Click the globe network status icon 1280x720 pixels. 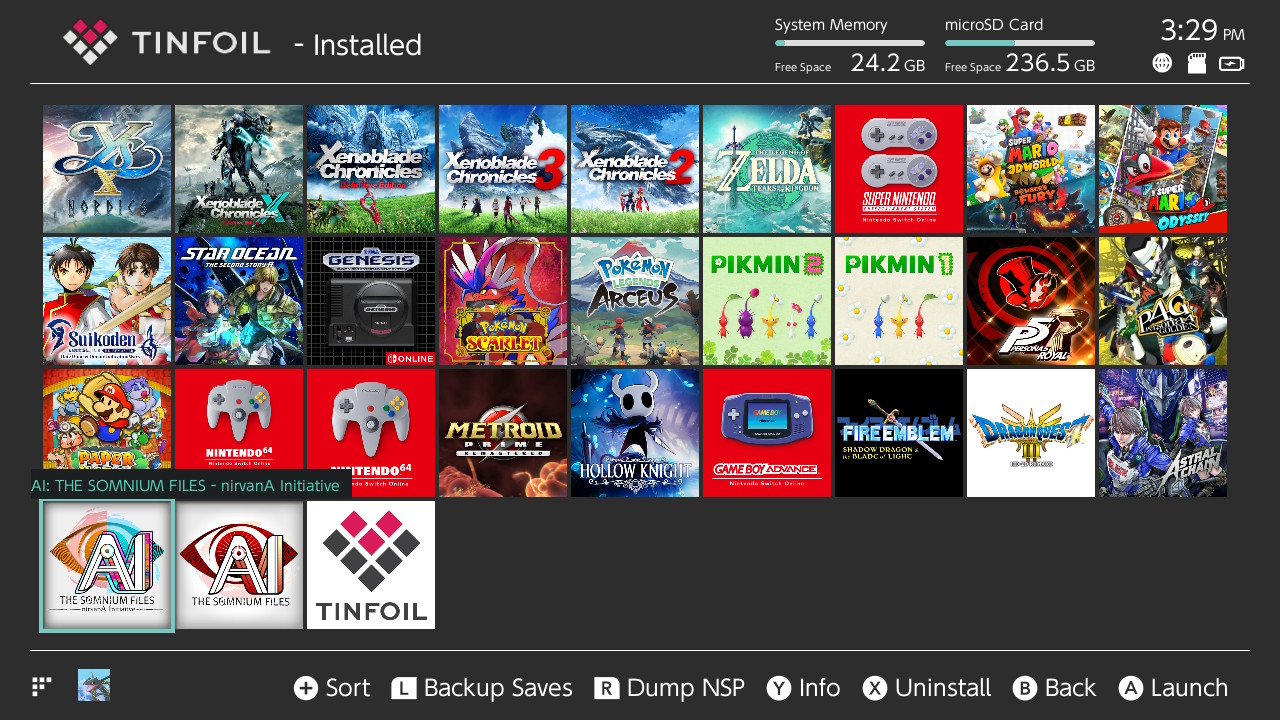pyautogui.click(x=1162, y=63)
